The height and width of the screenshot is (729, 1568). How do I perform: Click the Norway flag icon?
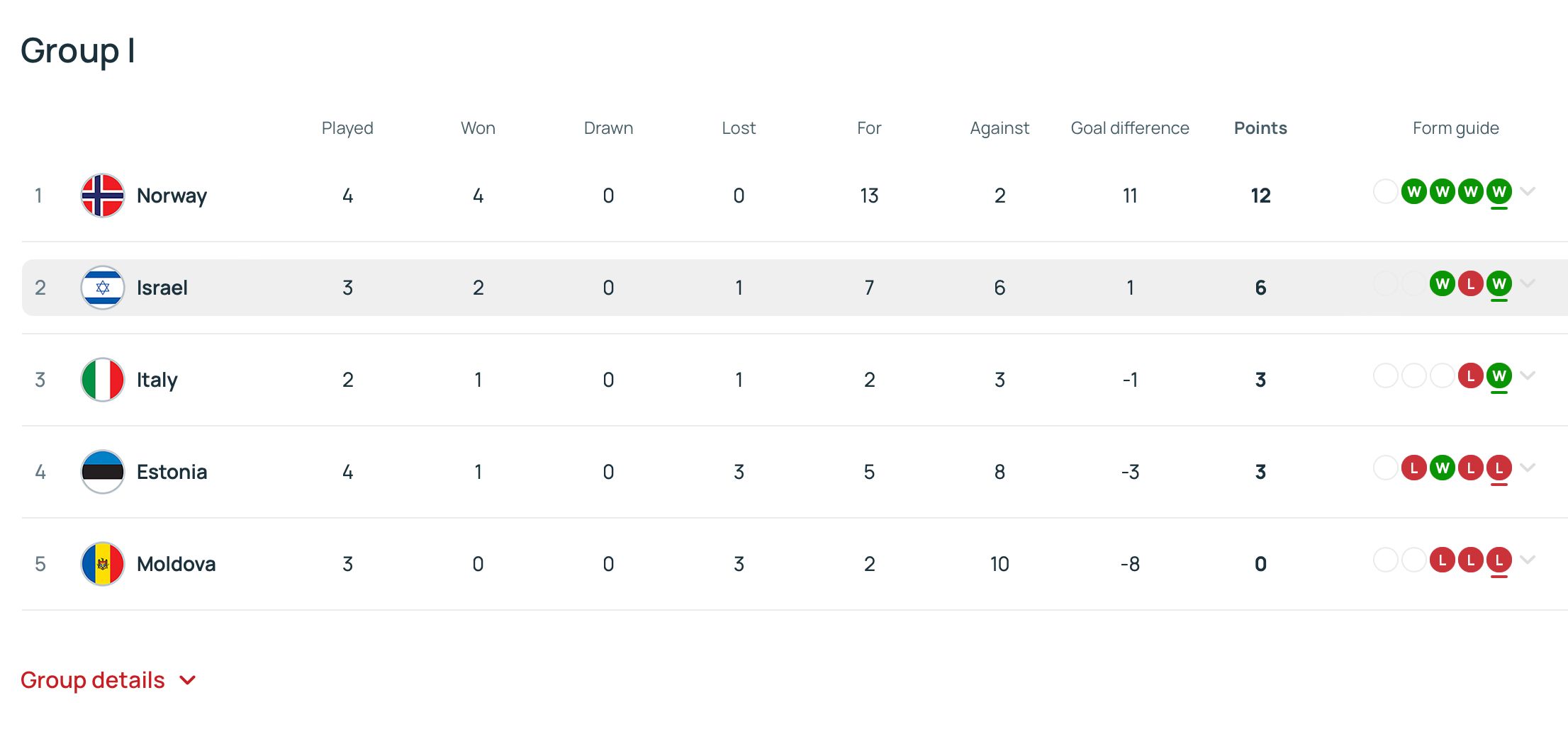pyautogui.click(x=103, y=196)
